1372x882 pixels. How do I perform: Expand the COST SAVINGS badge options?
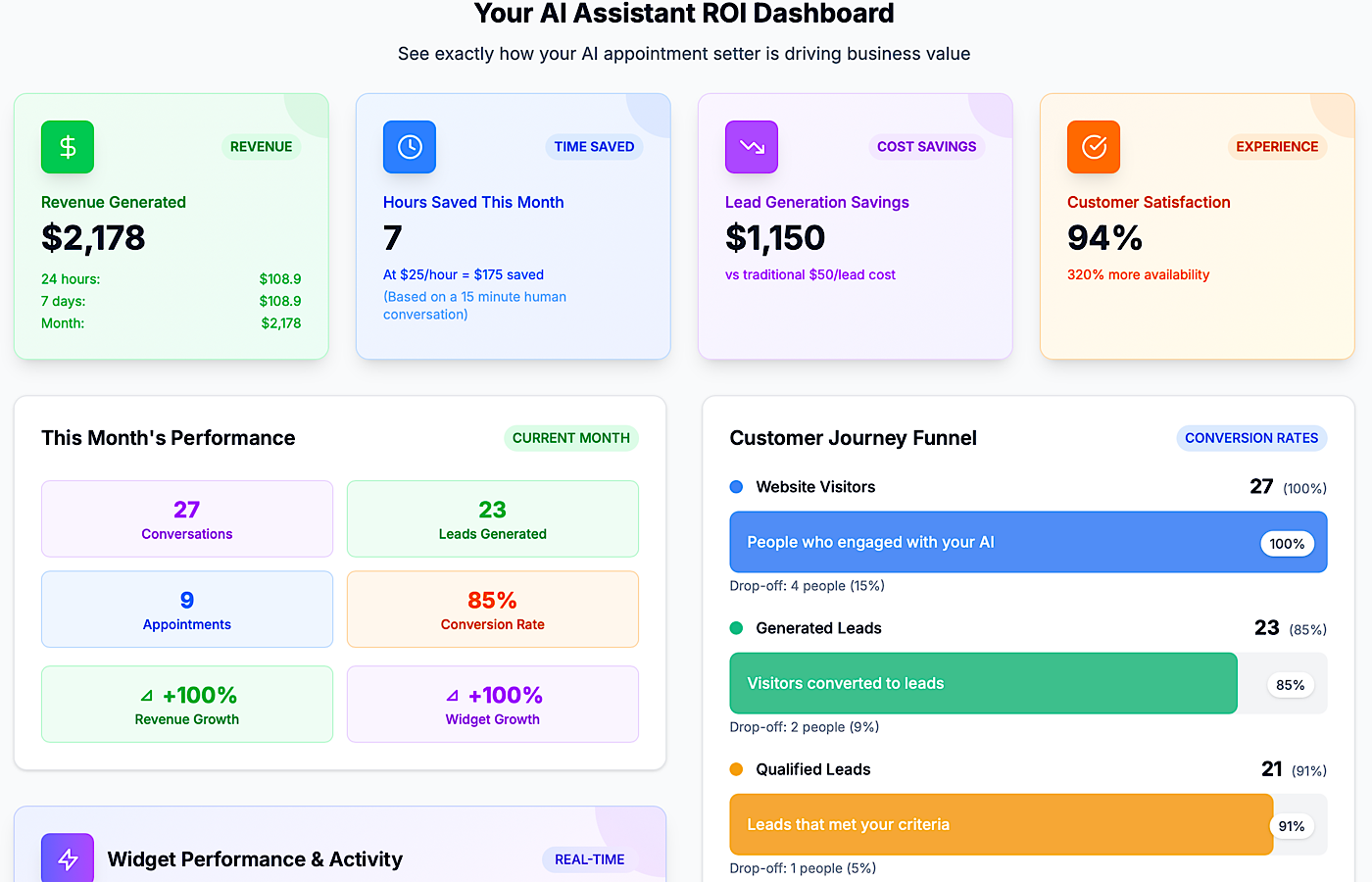[926, 146]
